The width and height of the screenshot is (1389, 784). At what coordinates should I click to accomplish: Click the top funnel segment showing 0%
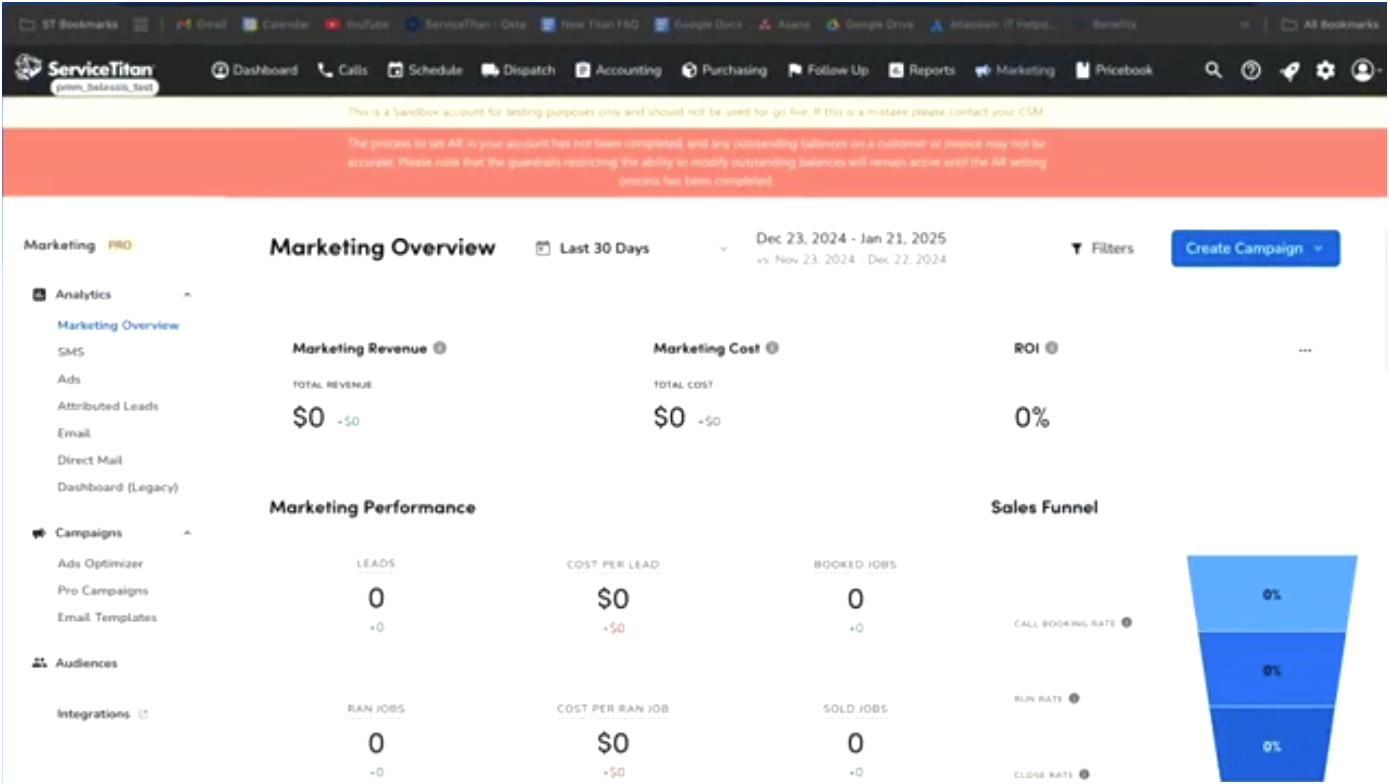click(1272, 594)
